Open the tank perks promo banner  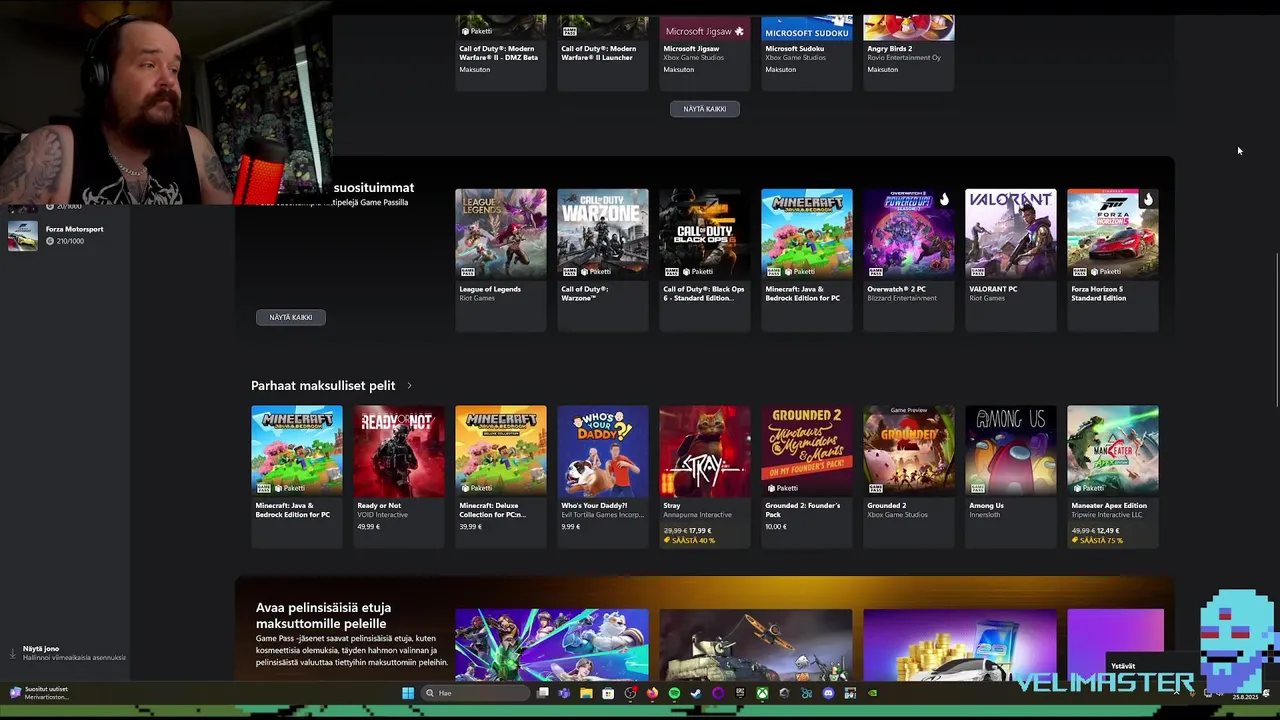[x=756, y=645]
